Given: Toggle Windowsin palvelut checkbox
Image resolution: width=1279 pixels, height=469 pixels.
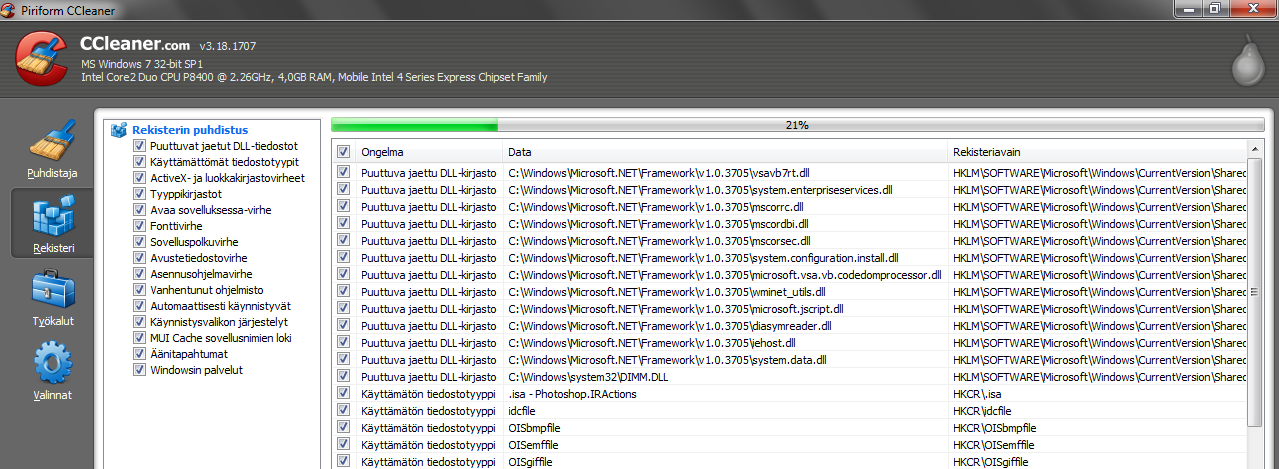Looking at the screenshot, I should [139, 370].
